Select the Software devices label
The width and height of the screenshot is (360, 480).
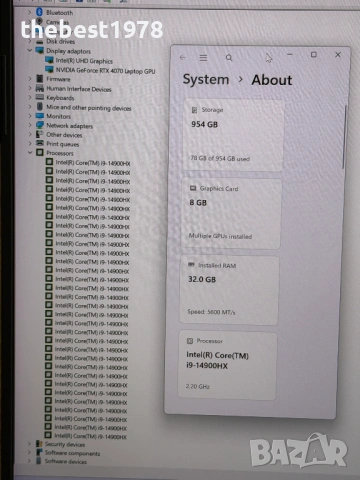[66, 461]
